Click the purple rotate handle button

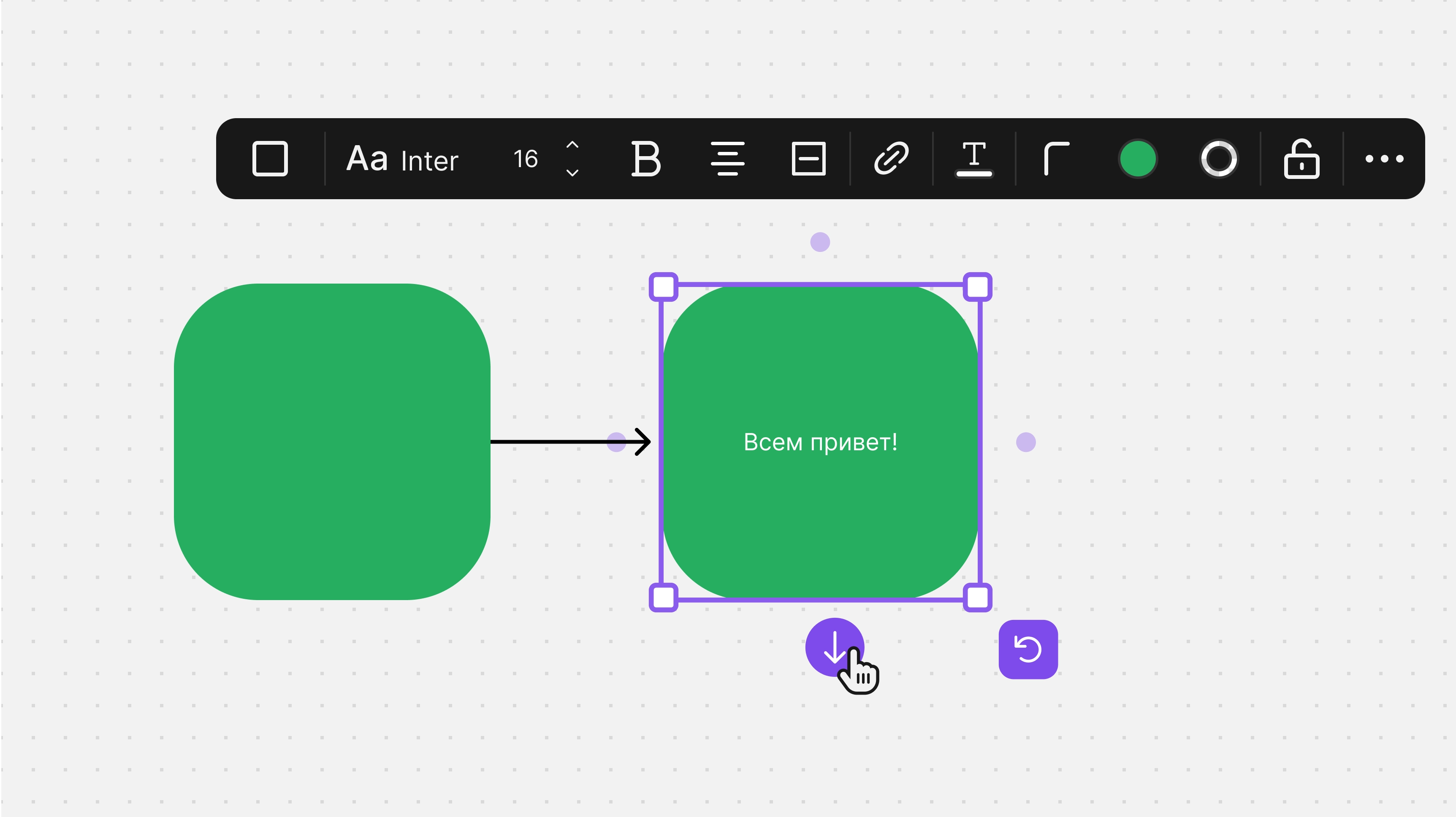1028,649
